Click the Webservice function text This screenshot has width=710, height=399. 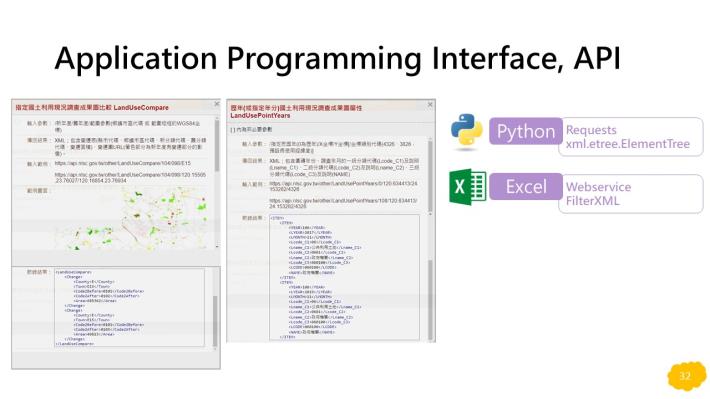click(x=598, y=187)
